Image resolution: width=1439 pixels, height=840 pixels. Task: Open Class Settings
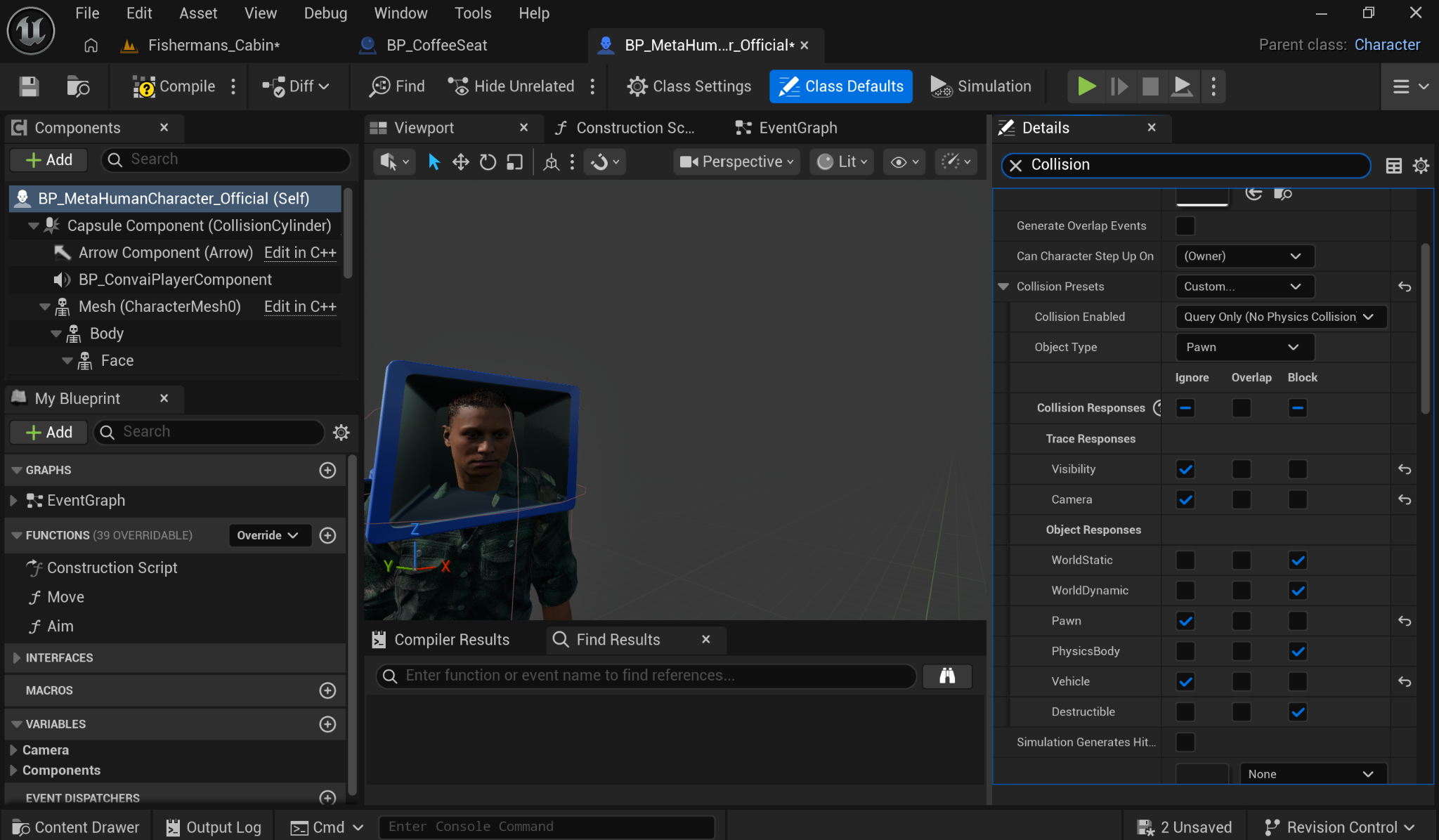(689, 86)
